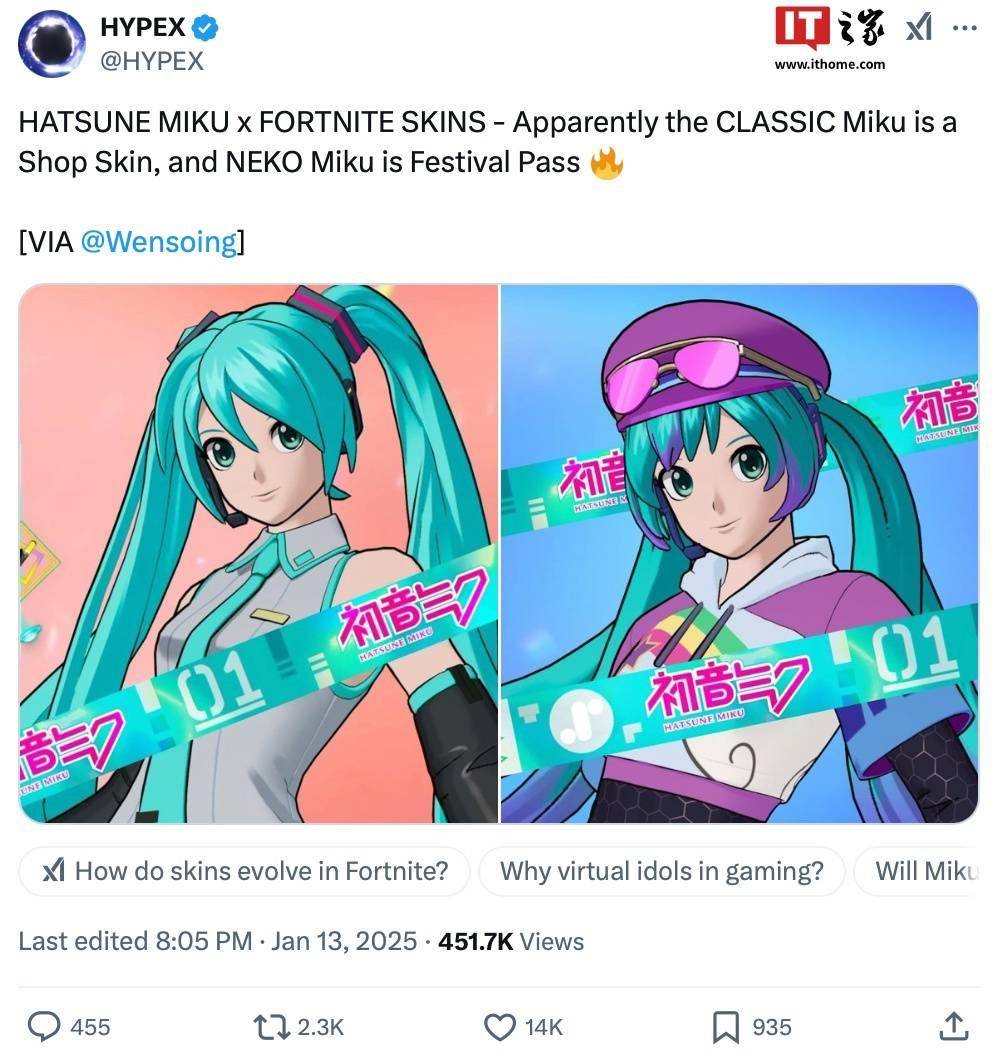Bookmark the post
This screenshot has width=996, height=1062.
point(725,1027)
